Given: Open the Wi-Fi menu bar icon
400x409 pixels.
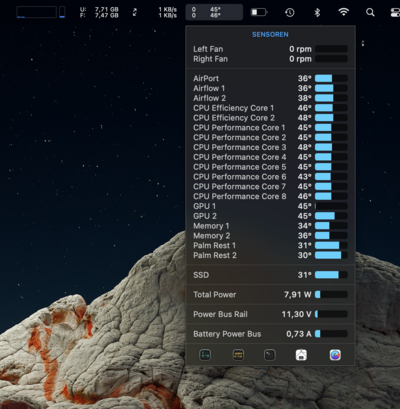Looking at the screenshot, I should click(344, 12).
